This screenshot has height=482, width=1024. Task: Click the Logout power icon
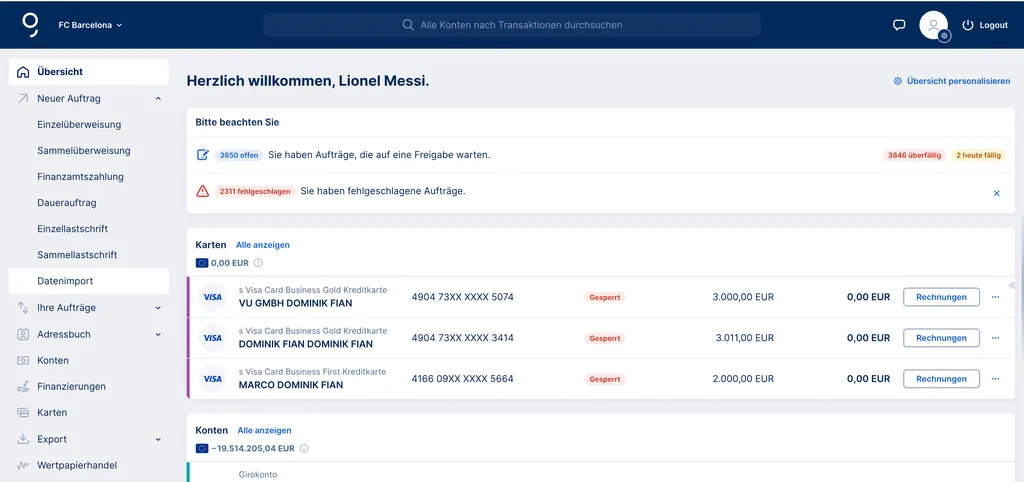pyautogui.click(x=968, y=25)
